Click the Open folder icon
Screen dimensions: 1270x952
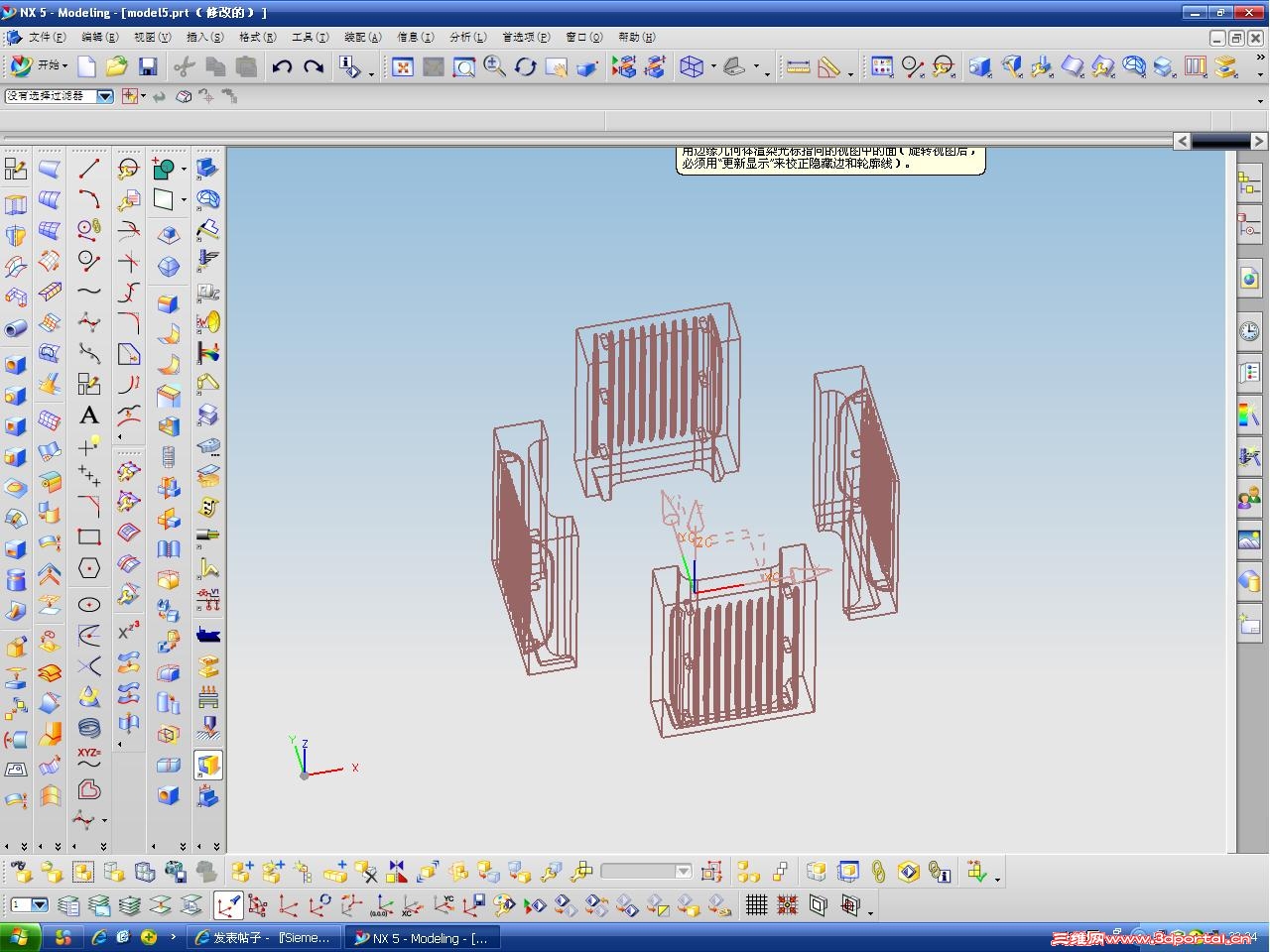(x=117, y=66)
